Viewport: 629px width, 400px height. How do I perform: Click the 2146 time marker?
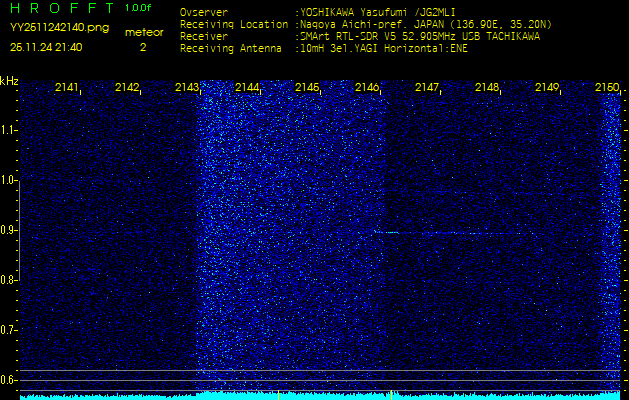(367, 87)
